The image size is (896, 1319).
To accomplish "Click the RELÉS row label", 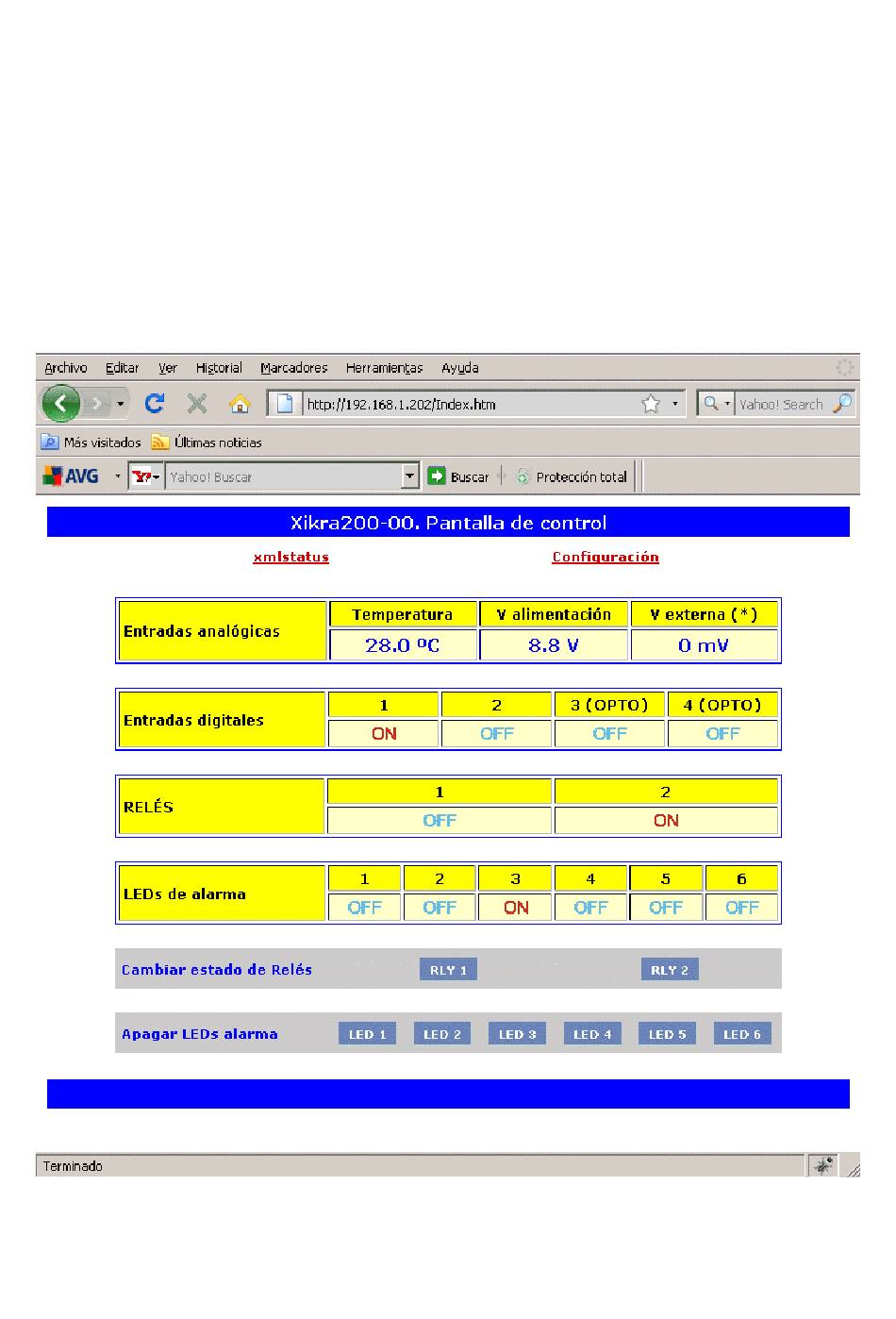I will tap(148, 807).
